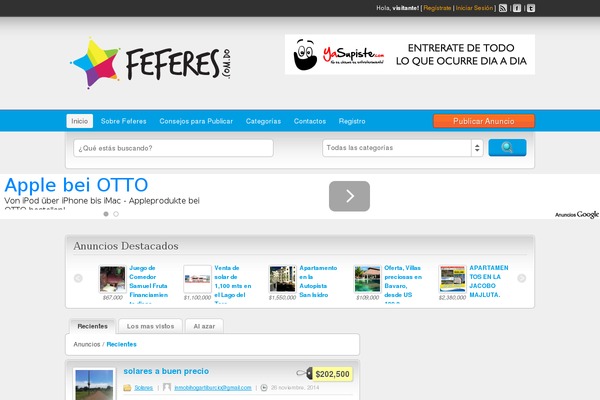Open the RSS feed icon

click(503, 8)
